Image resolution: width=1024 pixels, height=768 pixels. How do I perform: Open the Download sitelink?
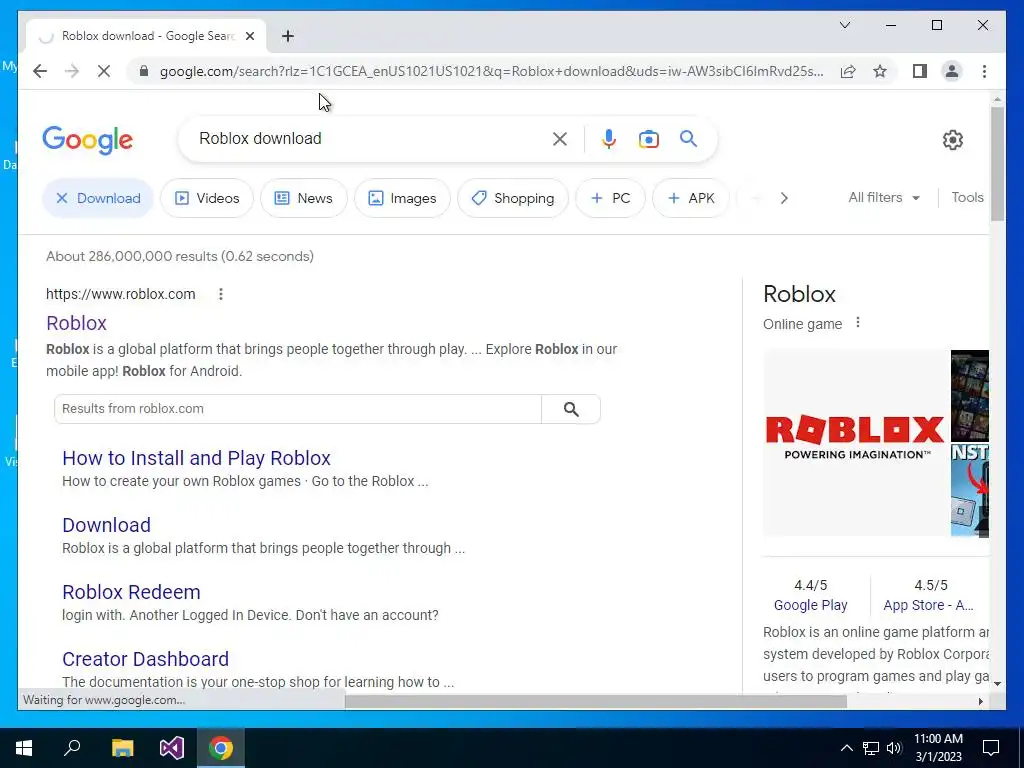tap(106, 524)
